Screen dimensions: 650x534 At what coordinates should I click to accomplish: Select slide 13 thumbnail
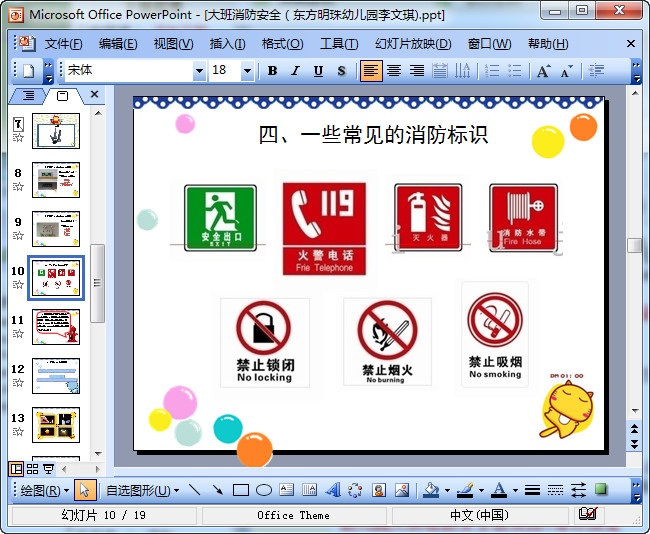(56, 425)
